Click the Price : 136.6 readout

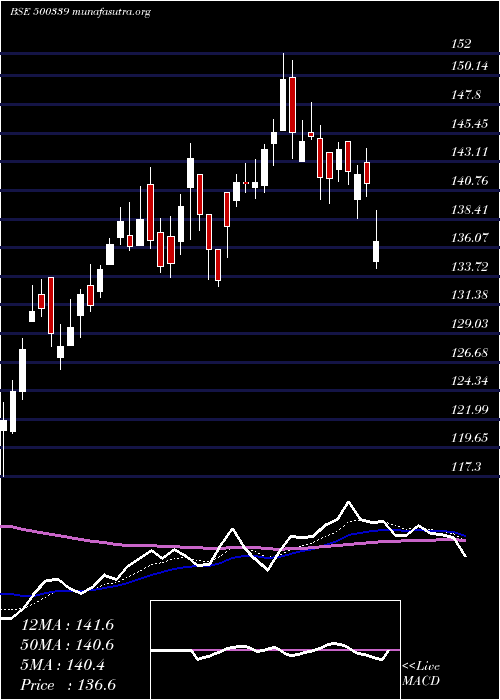pyautogui.click(x=67, y=685)
